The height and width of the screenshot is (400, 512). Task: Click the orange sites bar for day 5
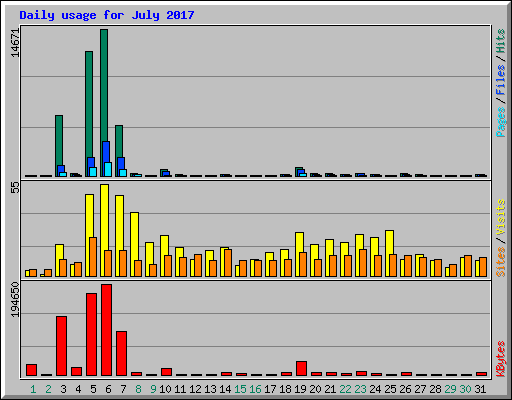pyautogui.click(x=93, y=257)
